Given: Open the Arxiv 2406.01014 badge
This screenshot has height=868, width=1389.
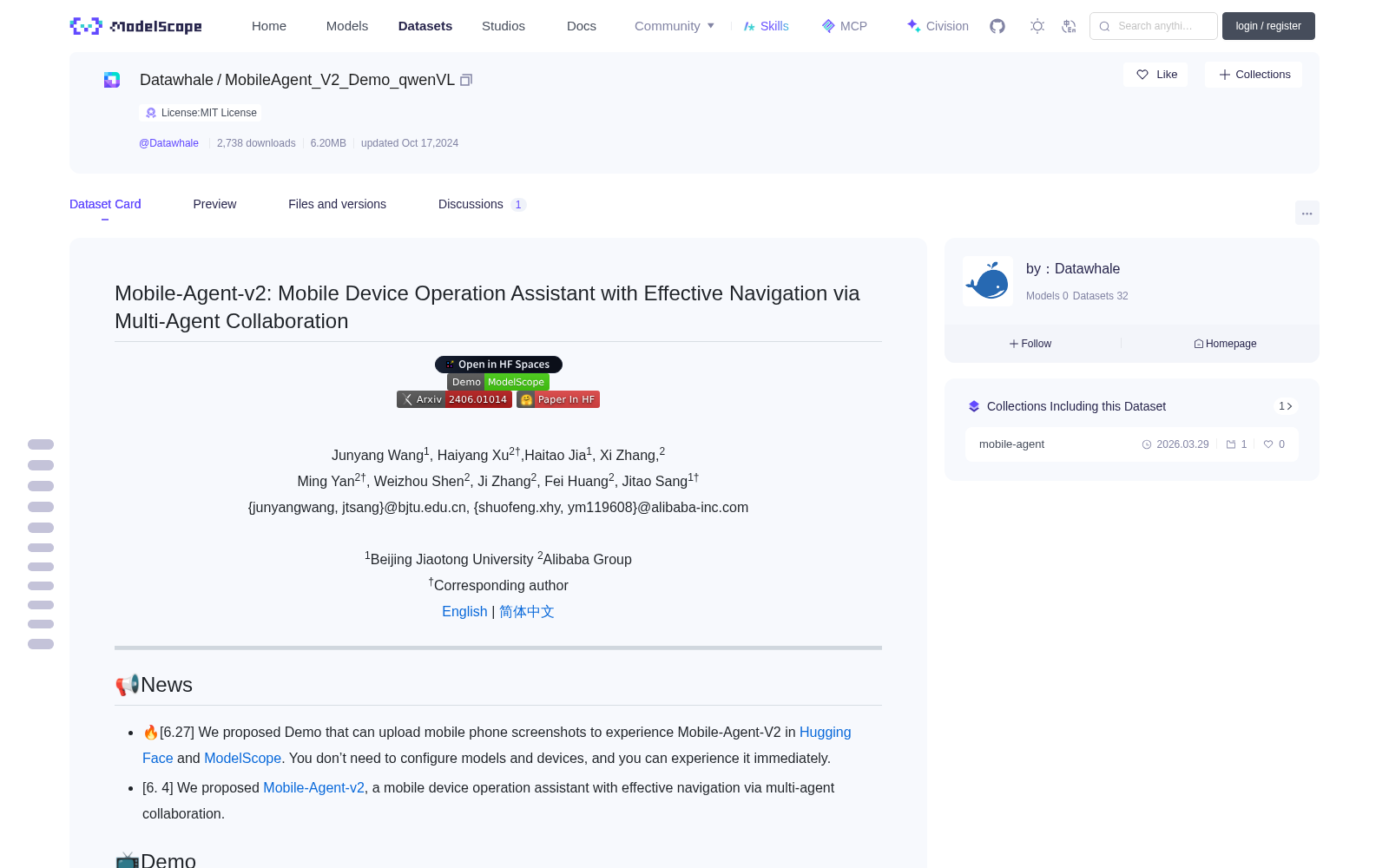Looking at the screenshot, I should click(x=454, y=399).
